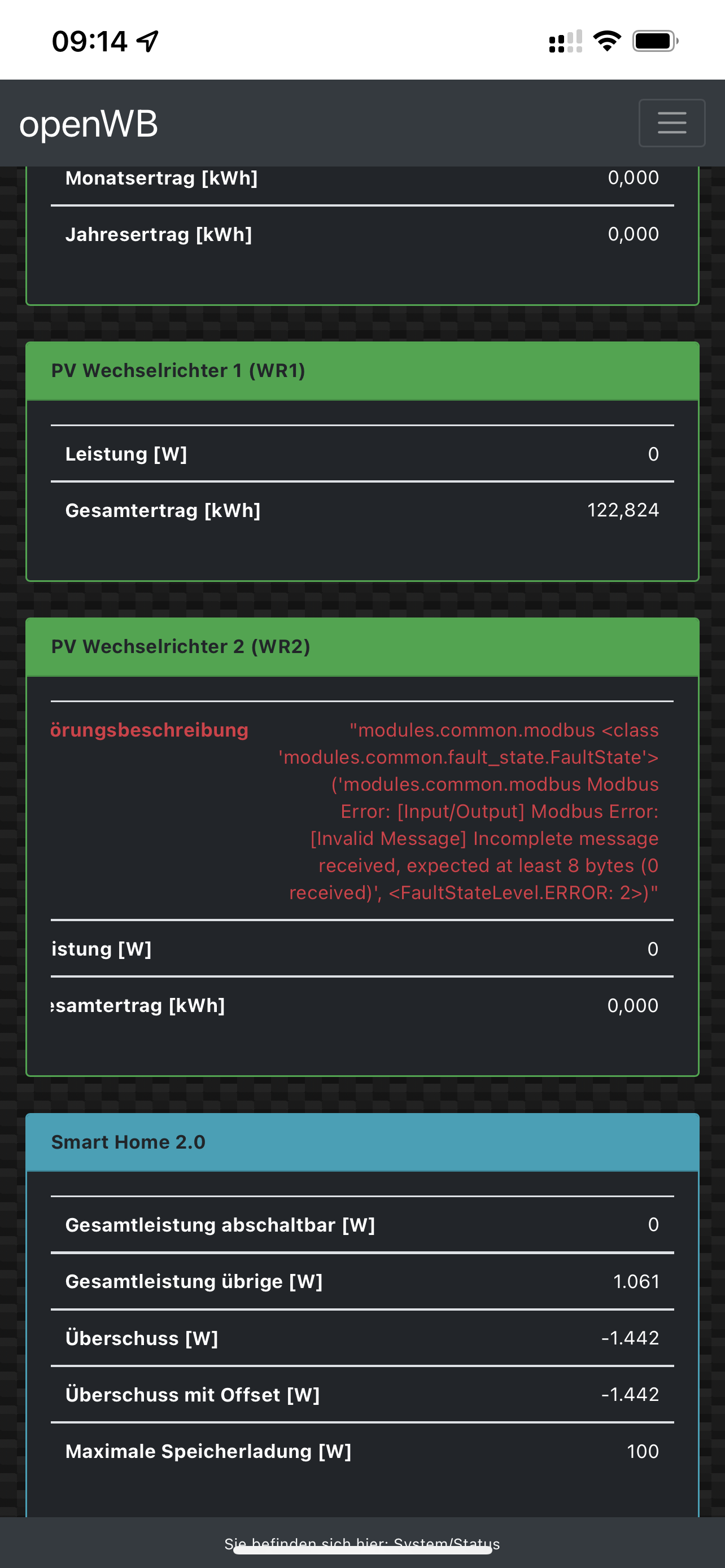Viewport: 725px width, 1568px height.
Task: Tap the System/Status breadcrumb footer text
Action: point(361,1543)
